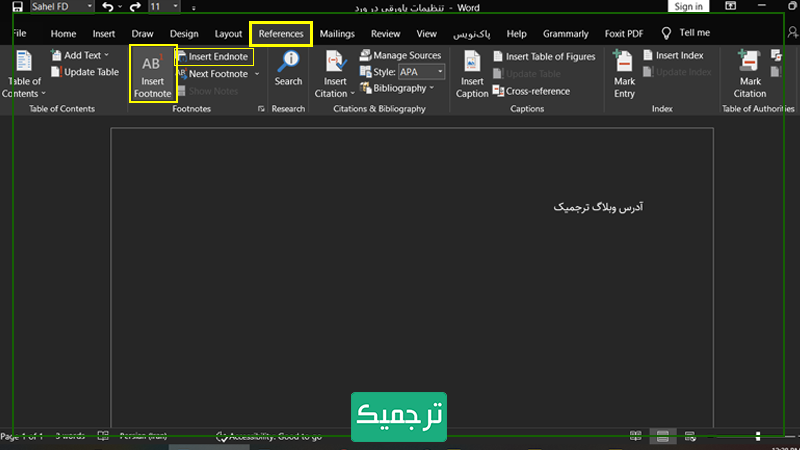This screenshot has height=450, width=800.
Task: Open the Layout tab
Action: point(228,34)
